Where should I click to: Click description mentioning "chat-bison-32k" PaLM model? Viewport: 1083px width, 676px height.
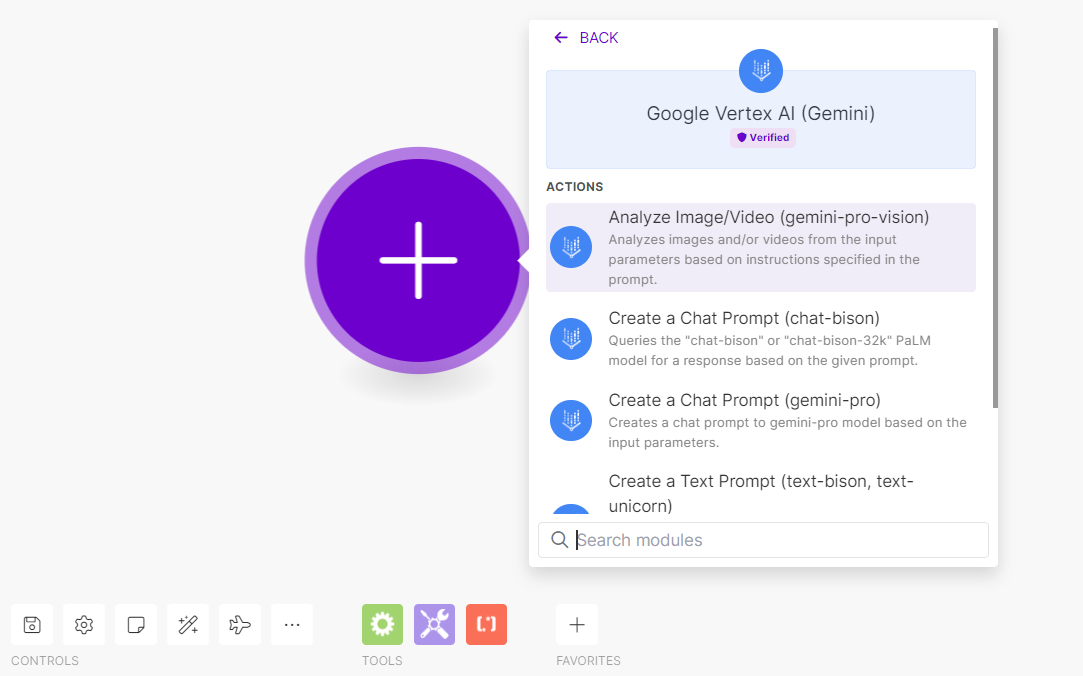(769, 350)
